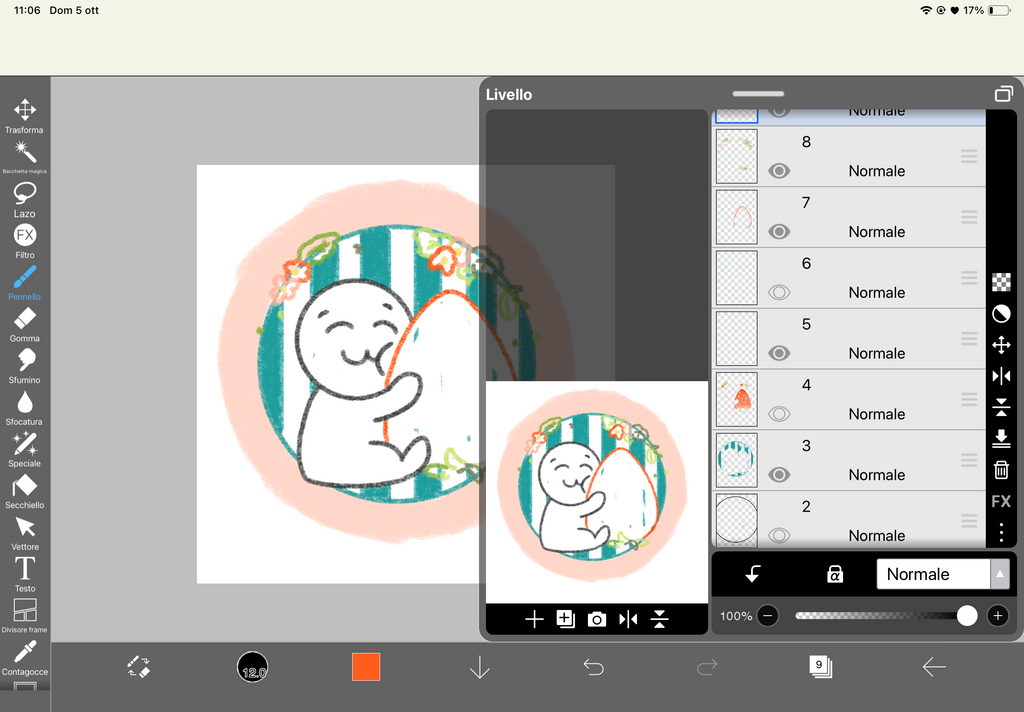Show layer 6 using its eye icon
Viewport: 1024px width, 712px height.
[x=779, y=293]
